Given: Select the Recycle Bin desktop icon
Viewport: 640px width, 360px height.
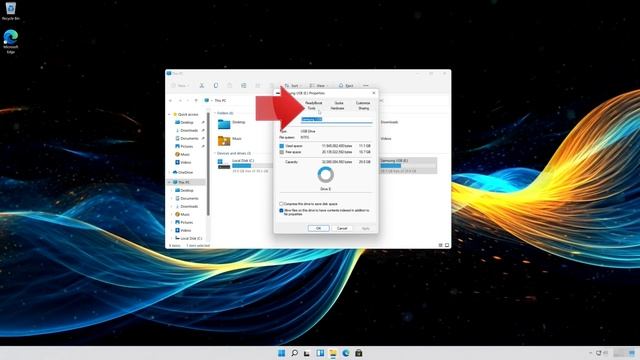Looking at the screenshot, I should [x=11, y=11].
